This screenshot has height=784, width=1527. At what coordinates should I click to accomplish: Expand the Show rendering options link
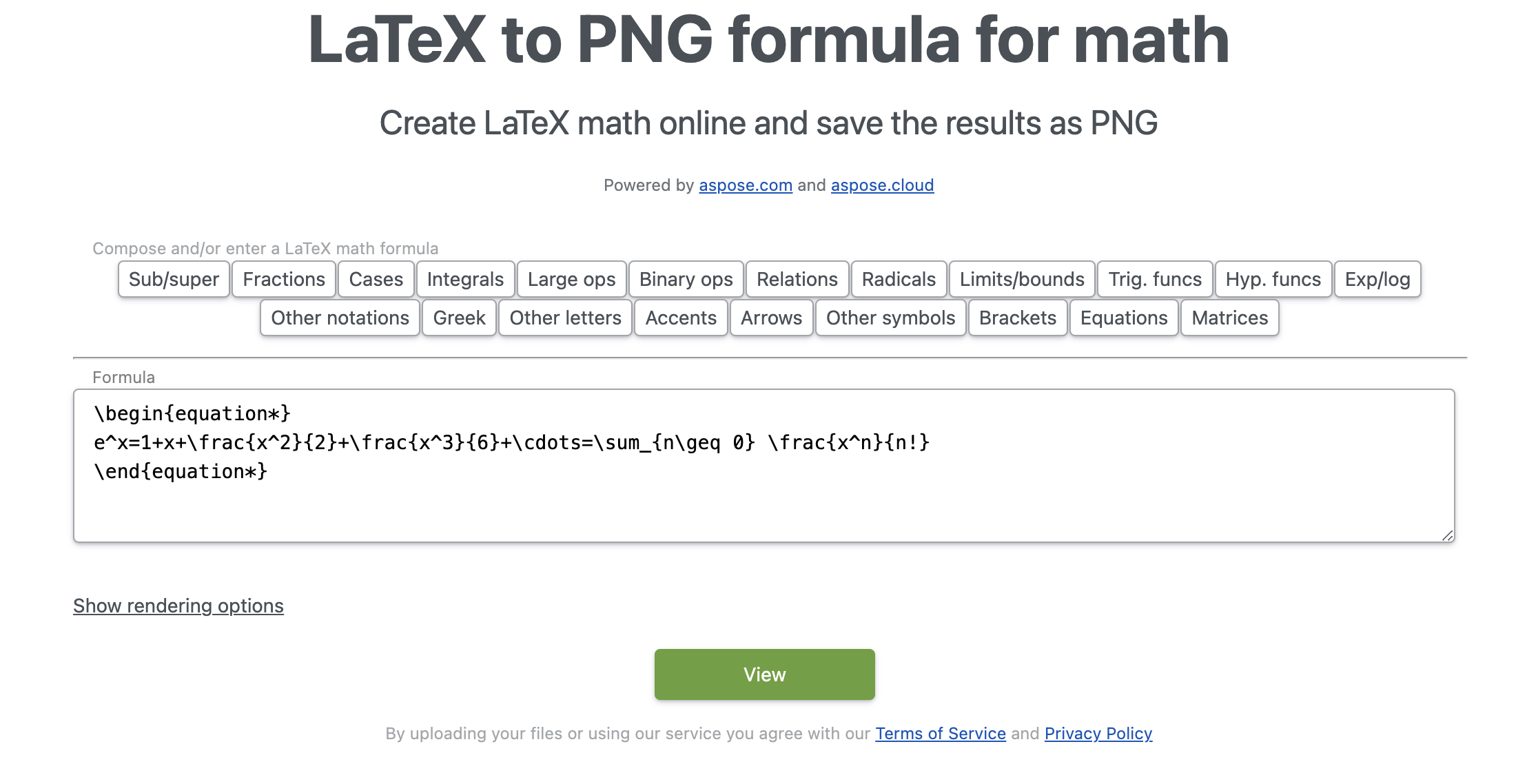[178, 606]
